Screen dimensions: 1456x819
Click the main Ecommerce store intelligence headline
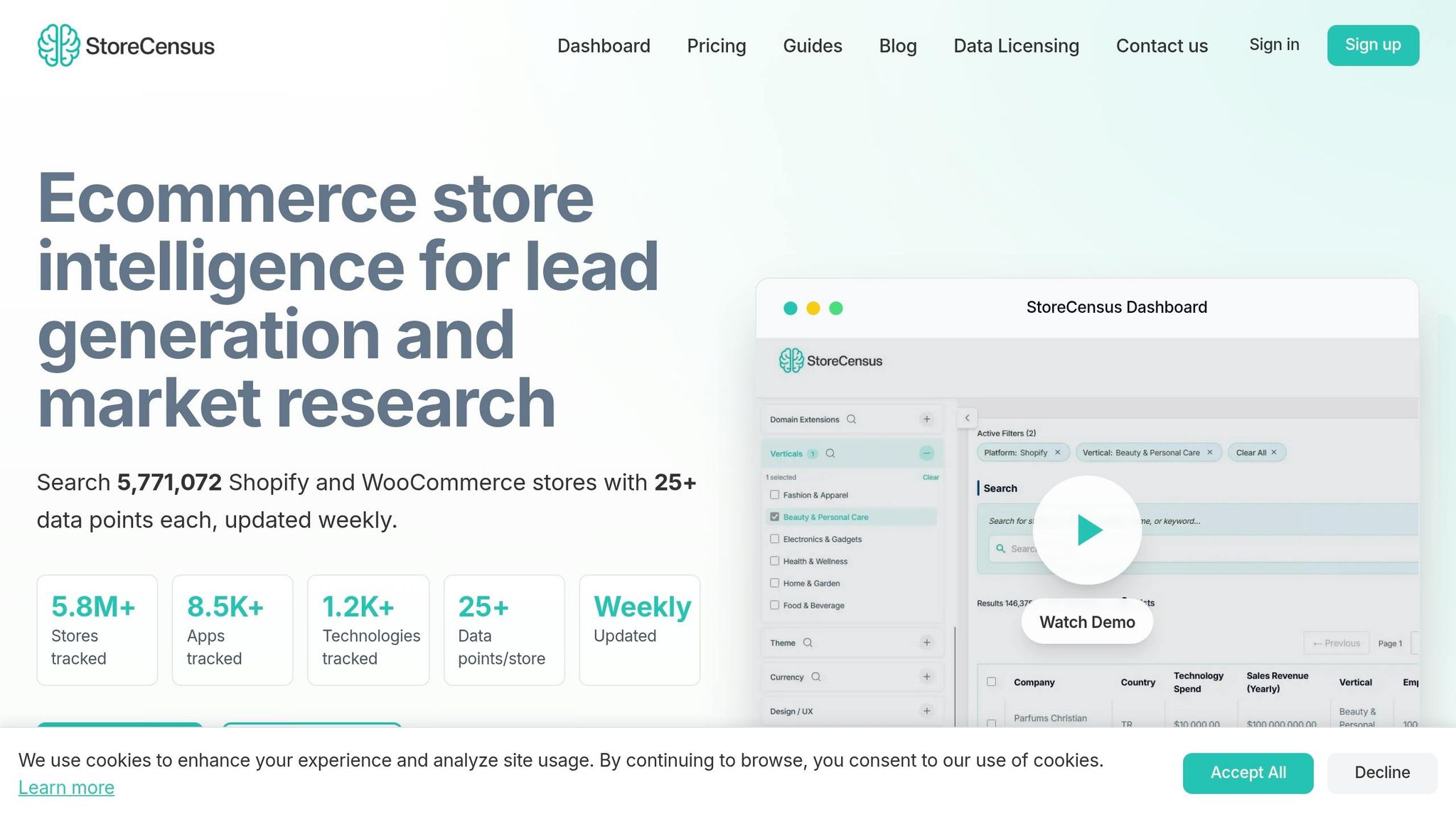pyautogui.click(x=348, y=300)
